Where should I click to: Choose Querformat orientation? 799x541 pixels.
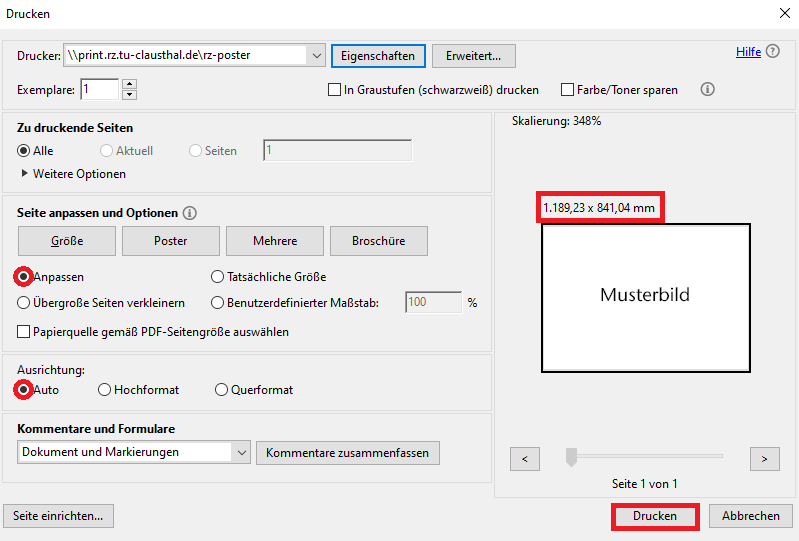coord(221,390)
